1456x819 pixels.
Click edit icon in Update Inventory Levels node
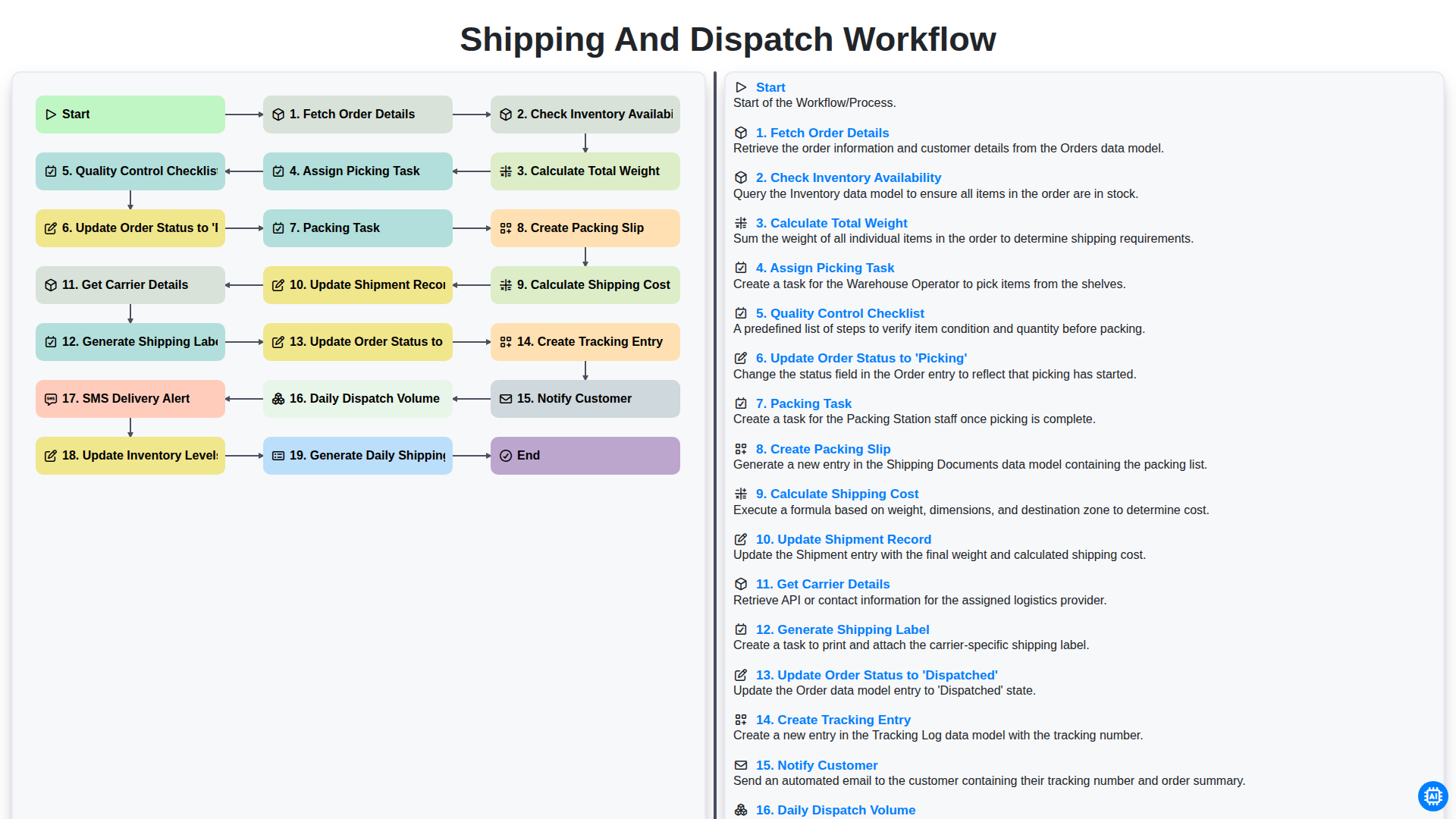click(x=51, y=456)
